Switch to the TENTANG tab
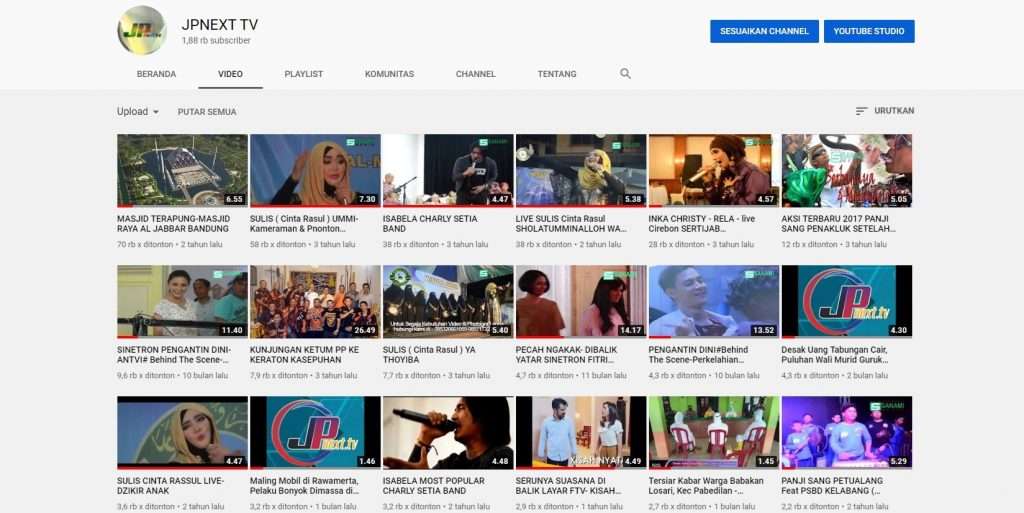Image resolution: width=1024 pixels, height=513 pixels. pos(557,74)
